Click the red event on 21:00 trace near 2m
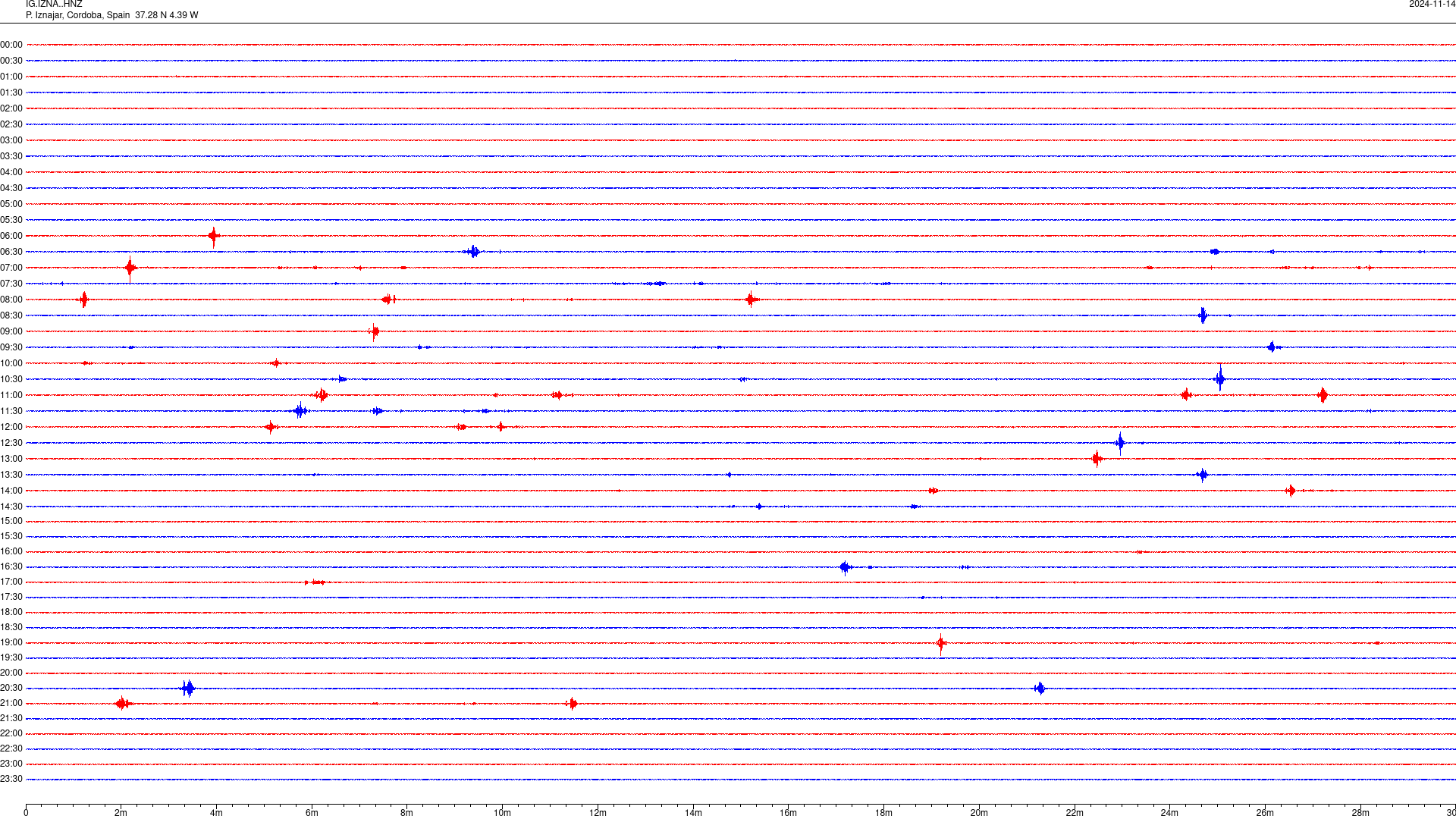1456x819 pixels. point(123,704)
